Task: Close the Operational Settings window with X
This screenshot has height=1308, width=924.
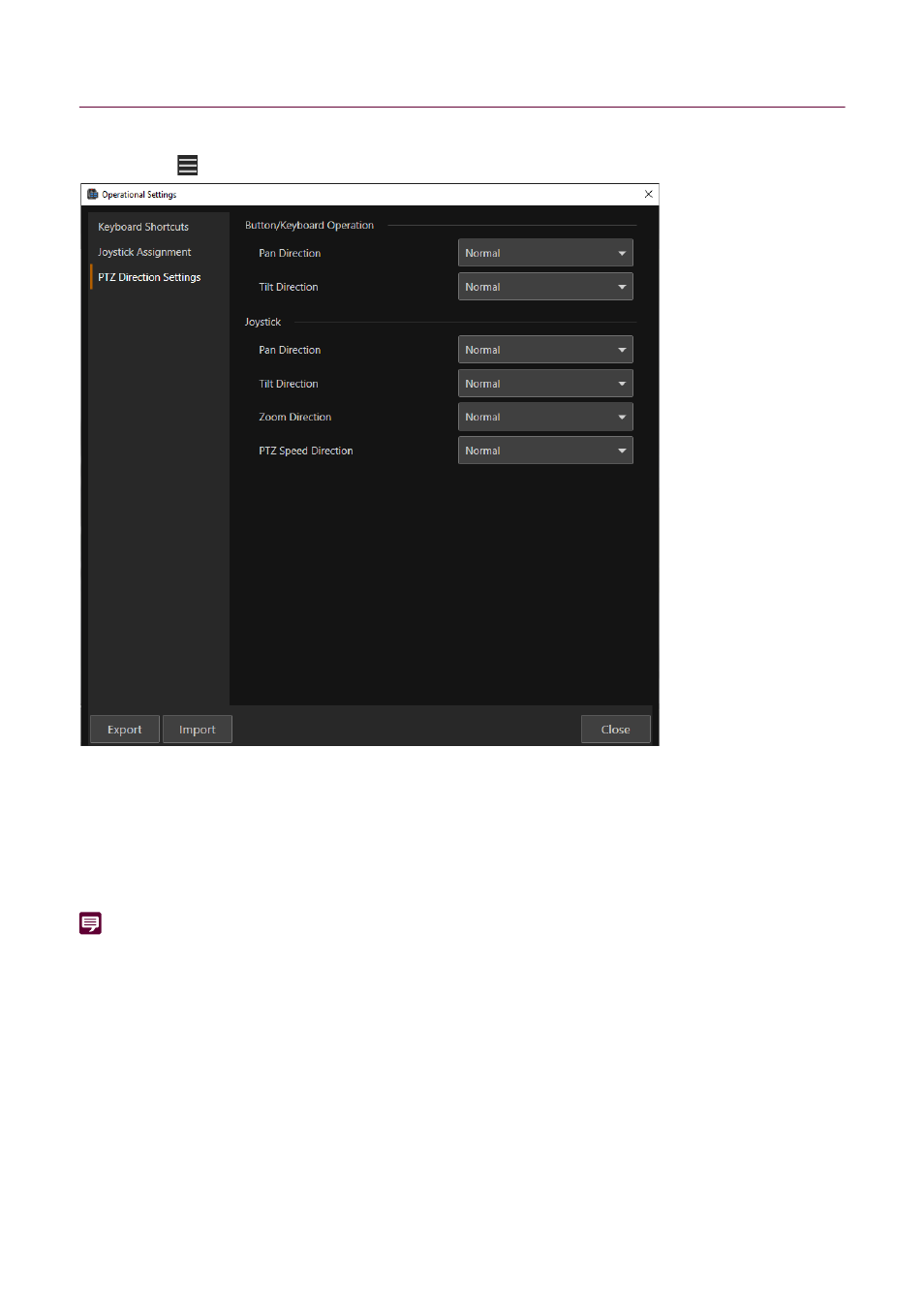Action: click(648, 195)
